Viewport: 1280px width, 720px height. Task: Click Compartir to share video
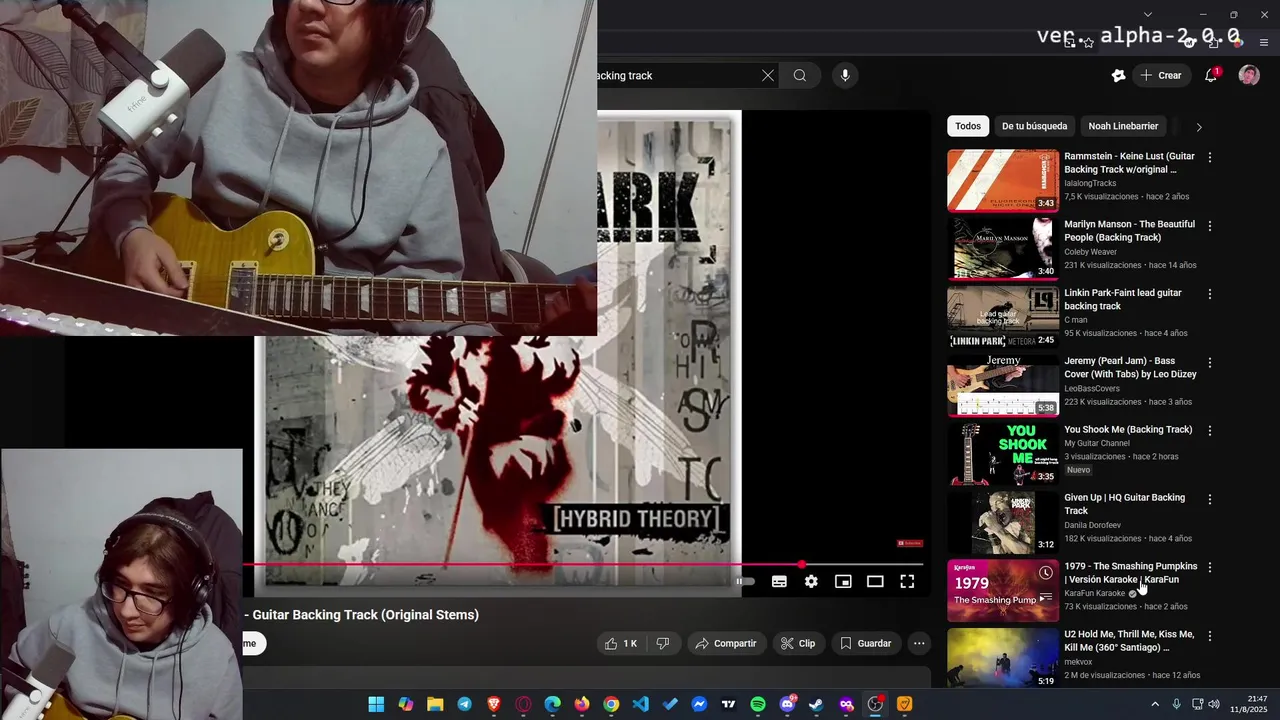726,643
